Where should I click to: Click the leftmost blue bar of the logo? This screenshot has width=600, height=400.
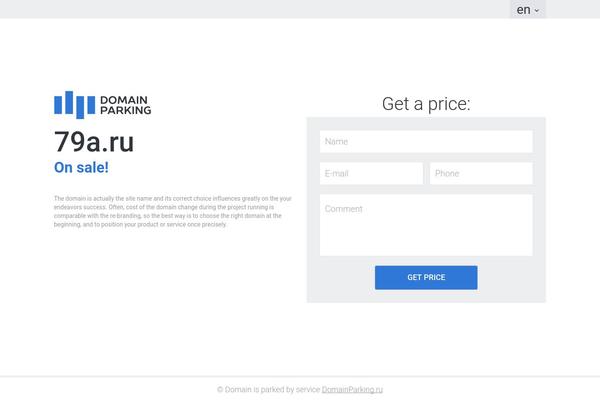(x=58, y=105)
